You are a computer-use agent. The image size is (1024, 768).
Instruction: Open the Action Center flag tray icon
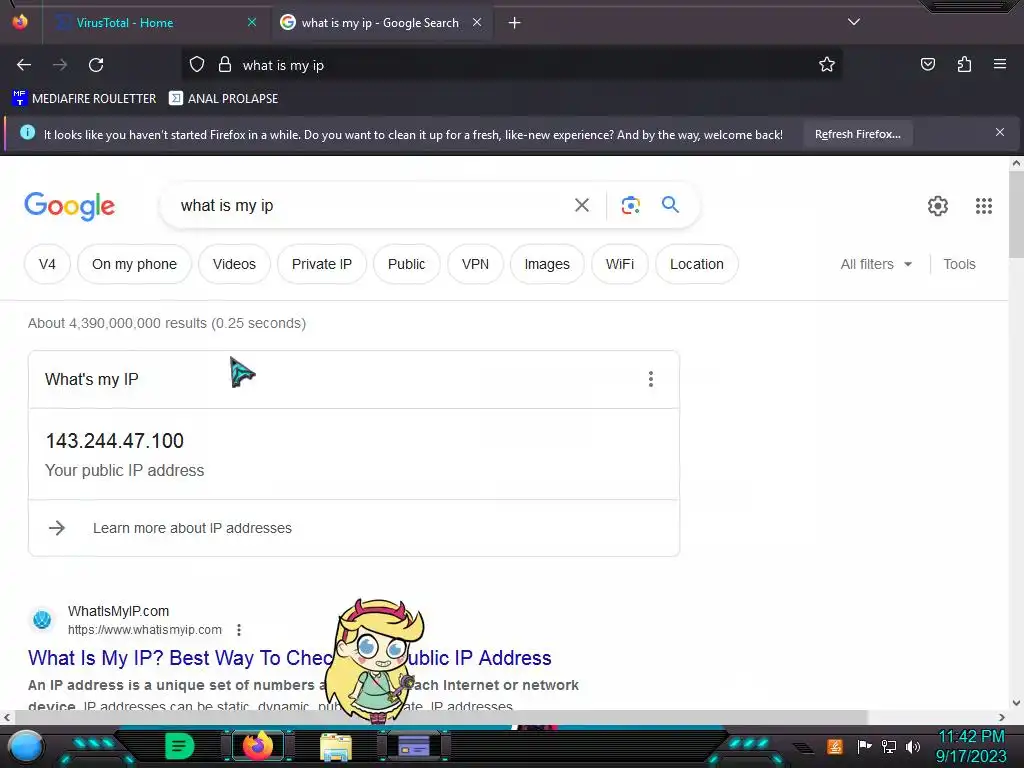click(x=864, y=746)
